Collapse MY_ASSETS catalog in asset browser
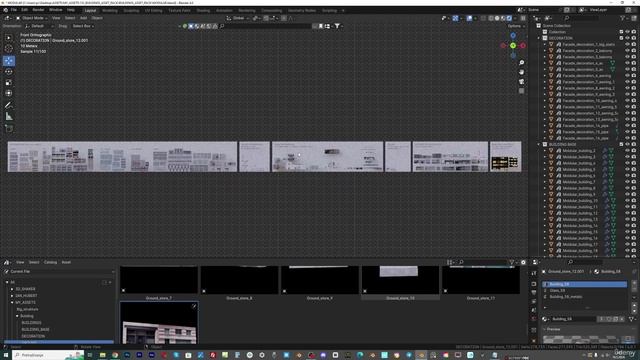This screenshot has width=640, height=360. point(12,302)
